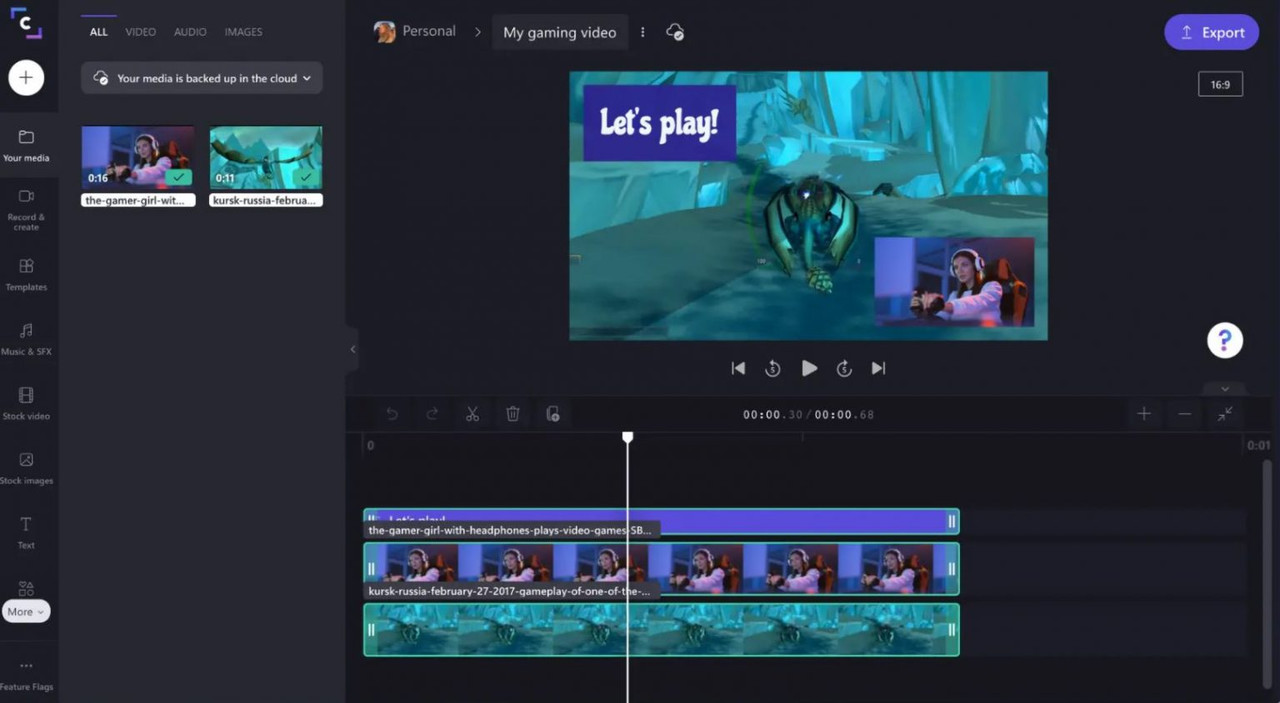Zoom in on the timeline
Image resolution: width=1280 pixels, height=703 pixels.
[x=1144, y=414]
